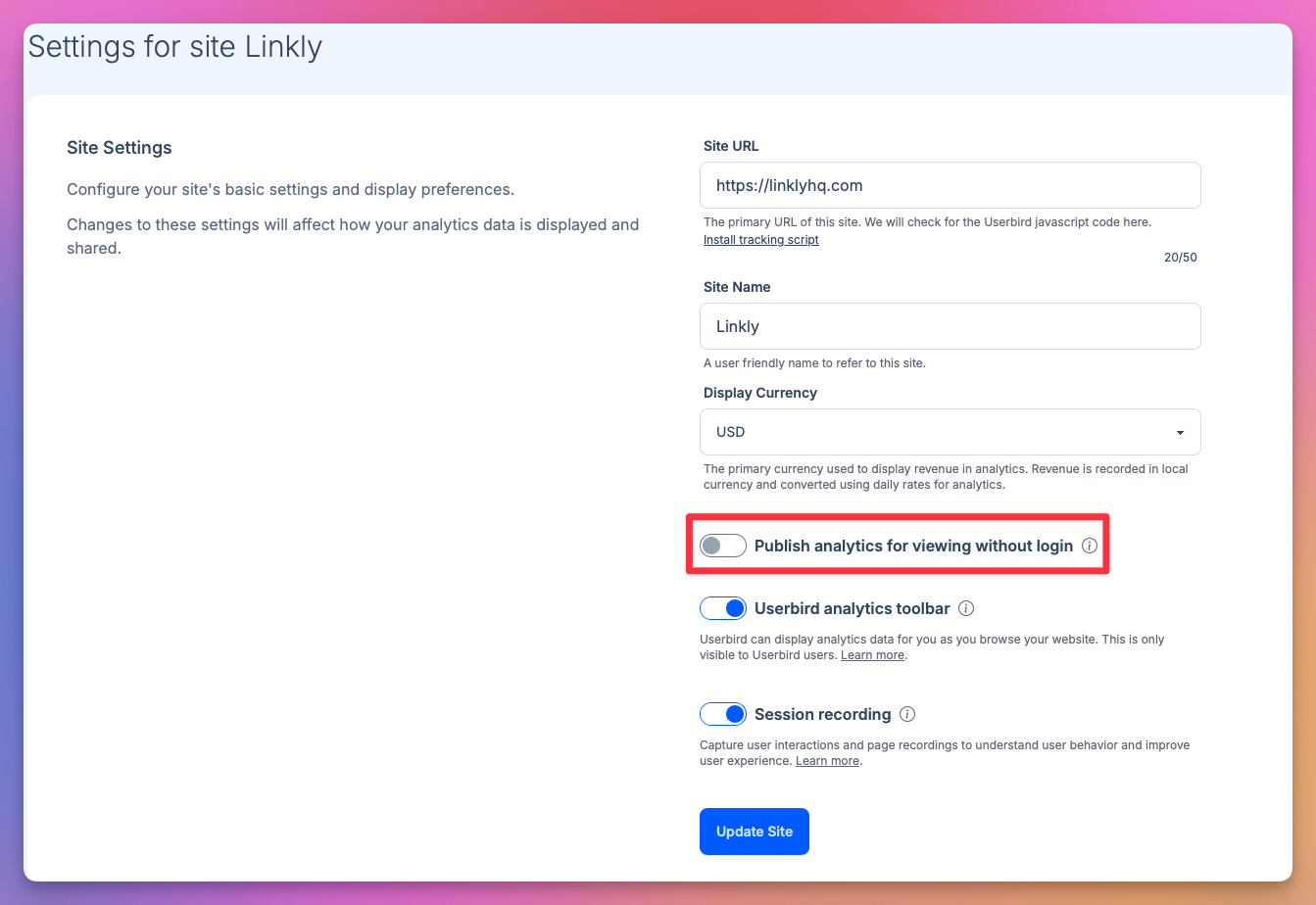Viewport: 1316px width, 905px height.
Task: Click the 20/50 character counter
Action: coord(1180,257)
